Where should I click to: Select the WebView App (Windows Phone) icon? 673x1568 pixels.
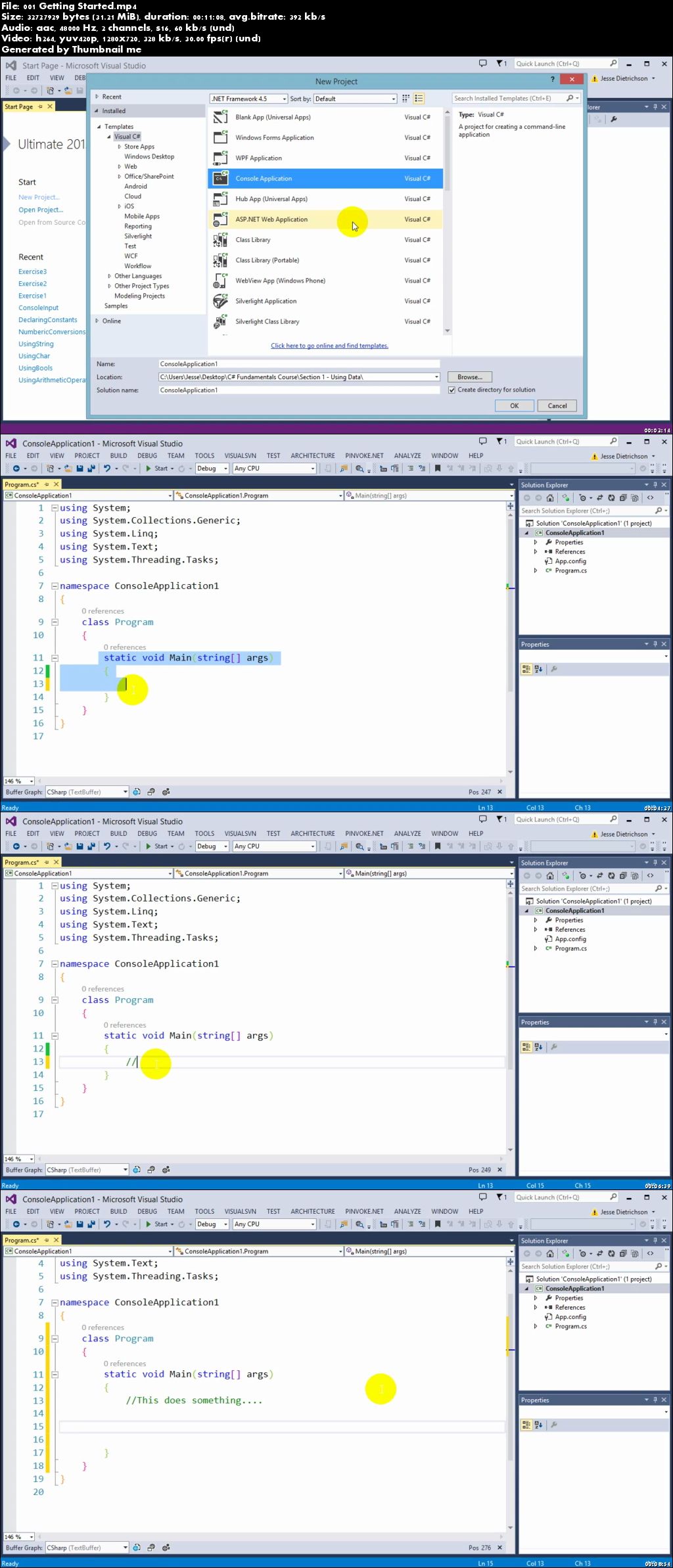[220, 281]
